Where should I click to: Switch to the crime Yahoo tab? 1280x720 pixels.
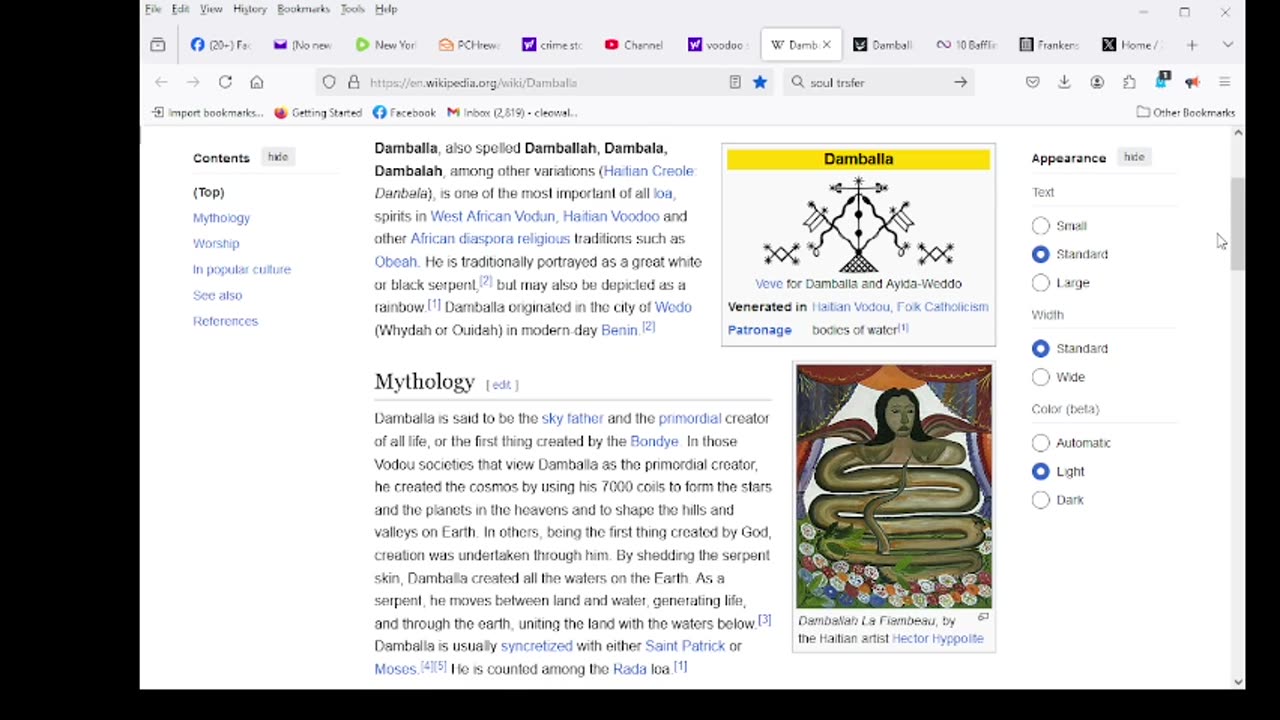(552, 45)
